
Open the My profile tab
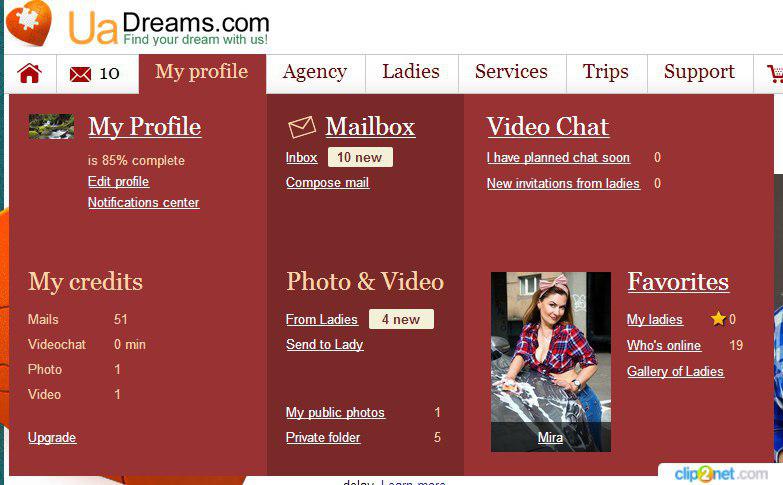(202, 72)
